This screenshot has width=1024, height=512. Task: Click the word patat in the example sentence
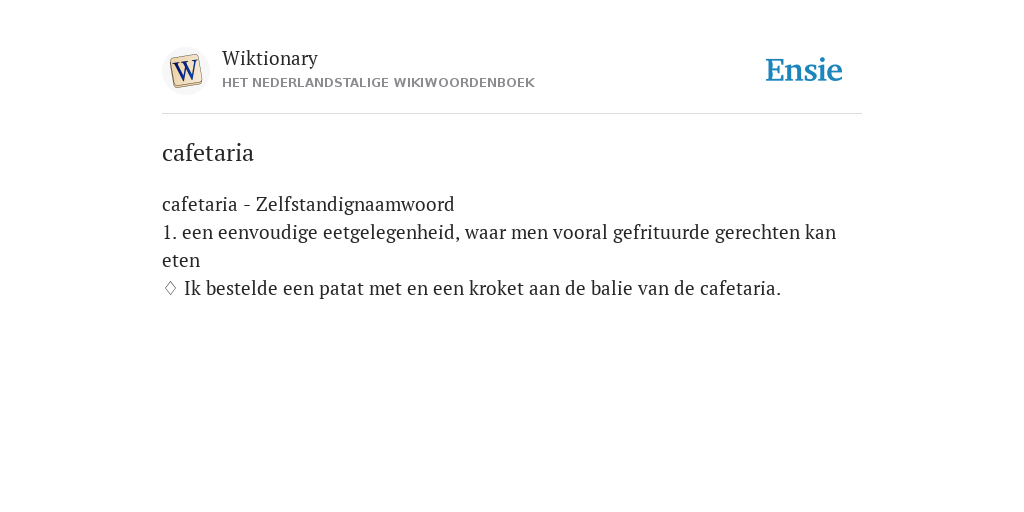click(342, 289)
